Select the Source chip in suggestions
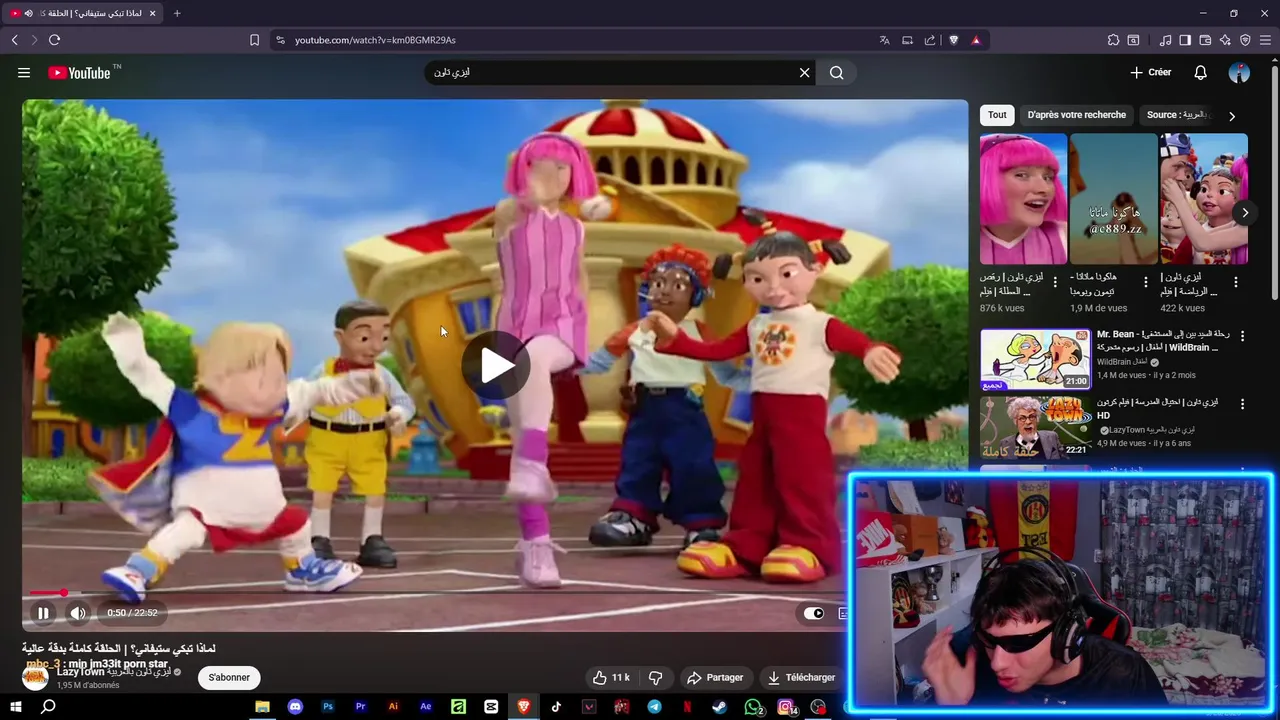Screen dimensions: 1280x720 (1177, 115)
